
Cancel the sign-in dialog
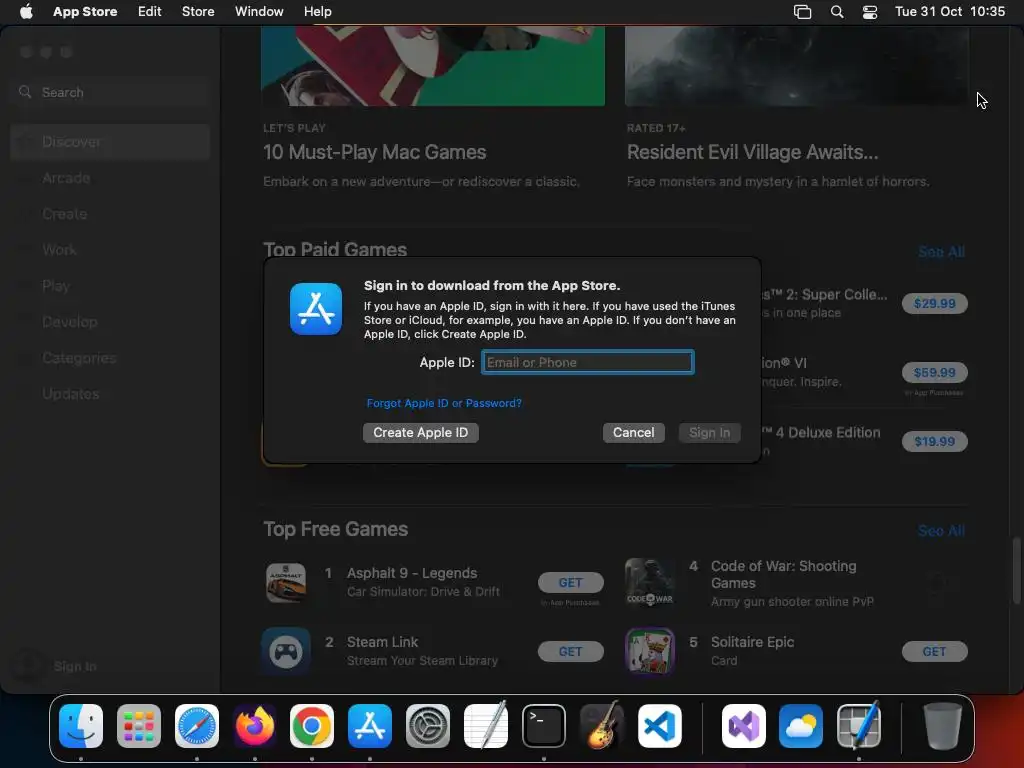click(x=633, y=432)
